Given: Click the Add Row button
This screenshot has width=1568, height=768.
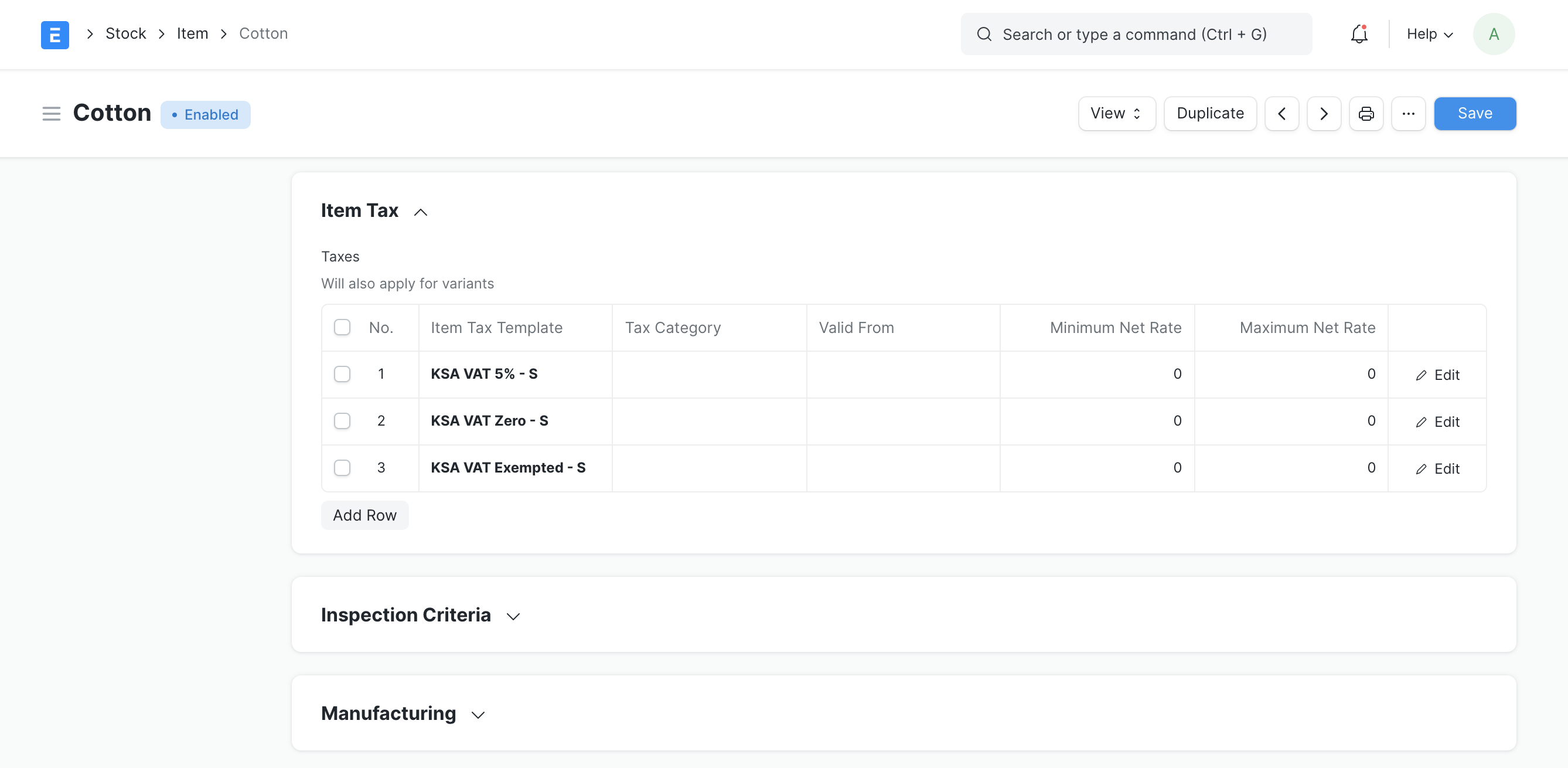Looking at the screenshot, I should pos(364,515).
